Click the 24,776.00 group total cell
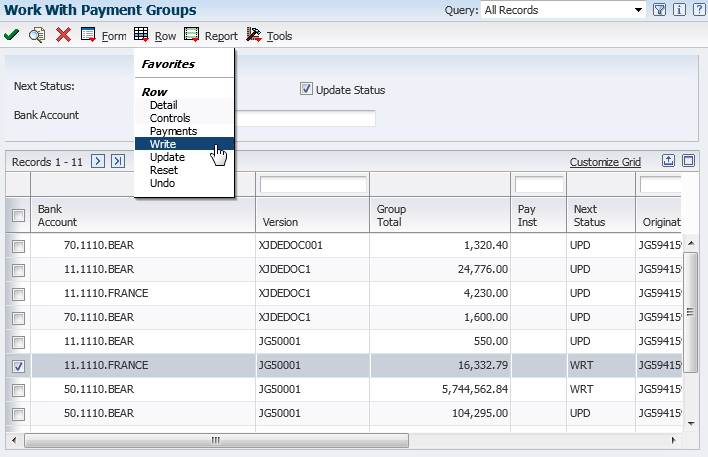The image size is (708, 457). [x=440, y=269]
